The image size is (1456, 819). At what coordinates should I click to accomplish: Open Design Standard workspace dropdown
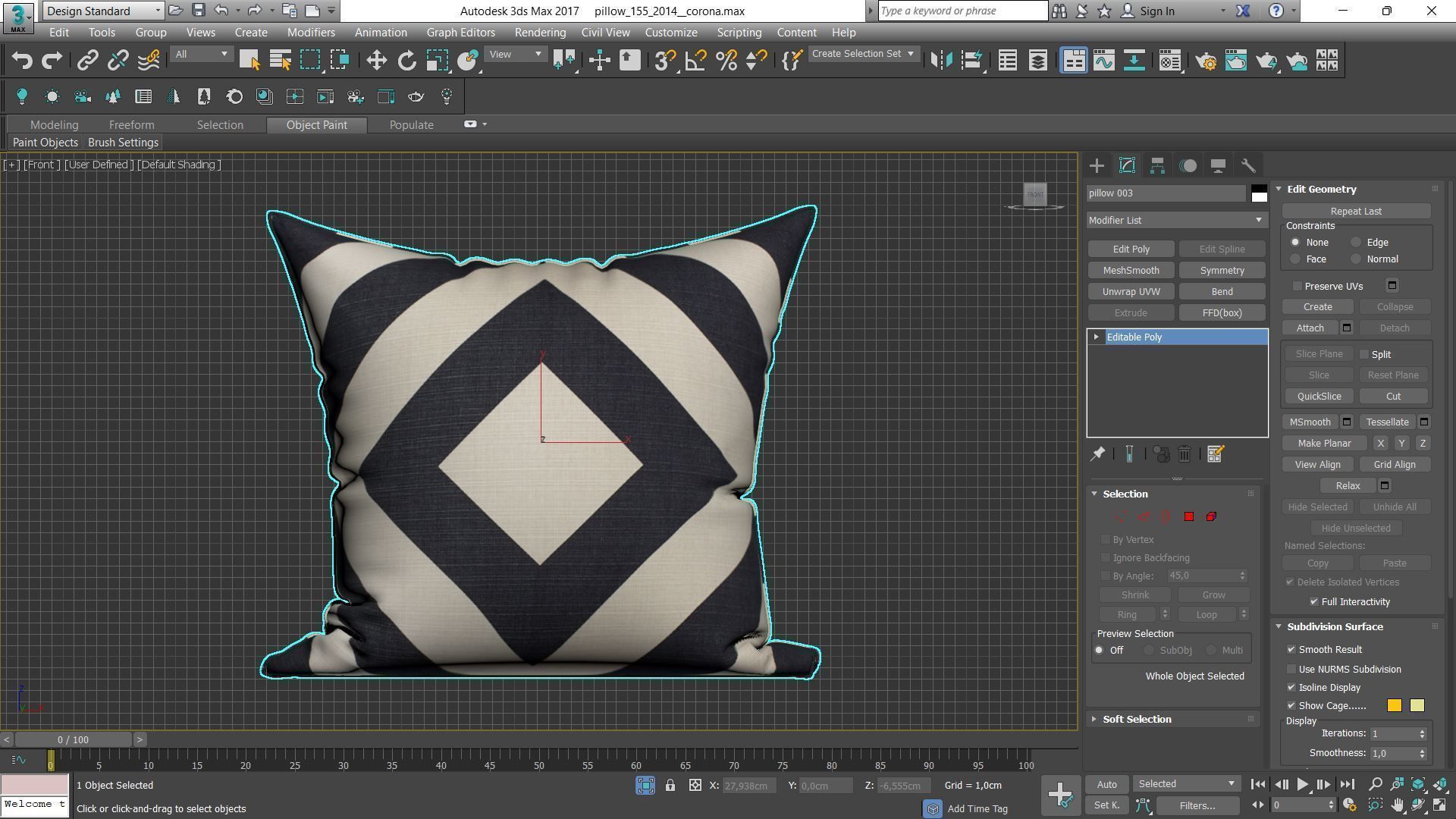point(103,11)
